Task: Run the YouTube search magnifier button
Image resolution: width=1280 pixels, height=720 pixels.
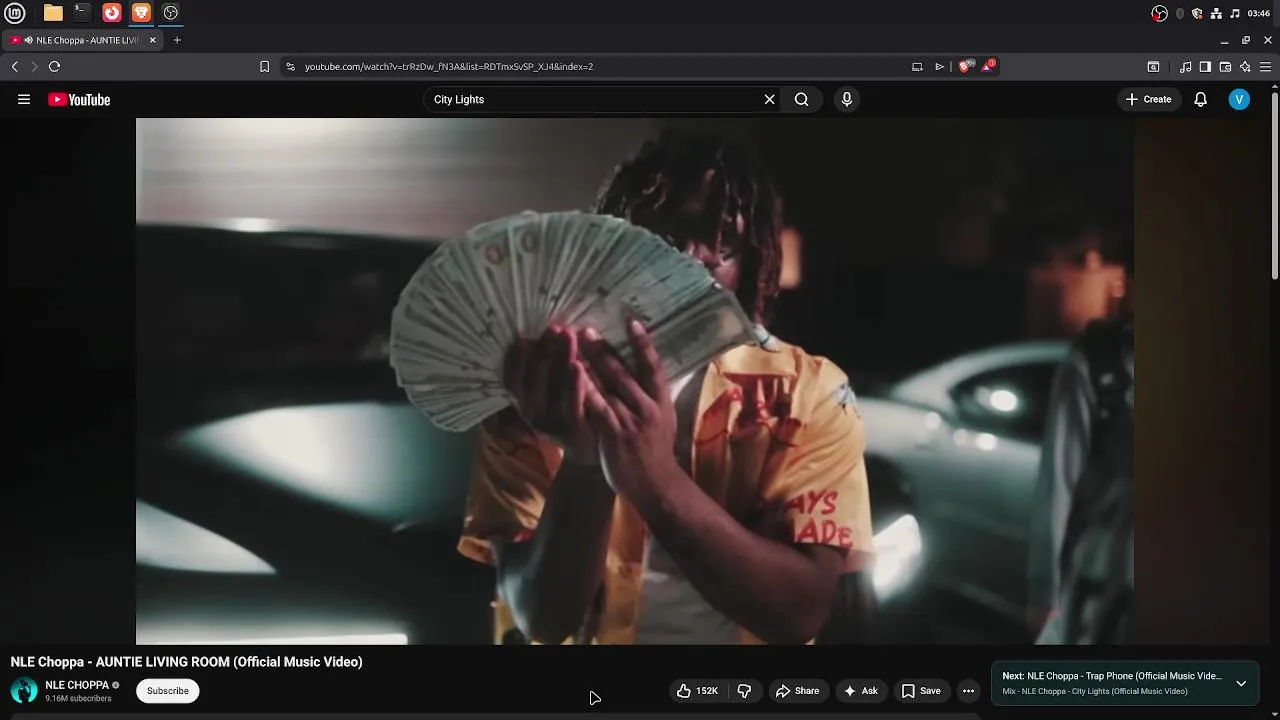Action: pos(802,99)
